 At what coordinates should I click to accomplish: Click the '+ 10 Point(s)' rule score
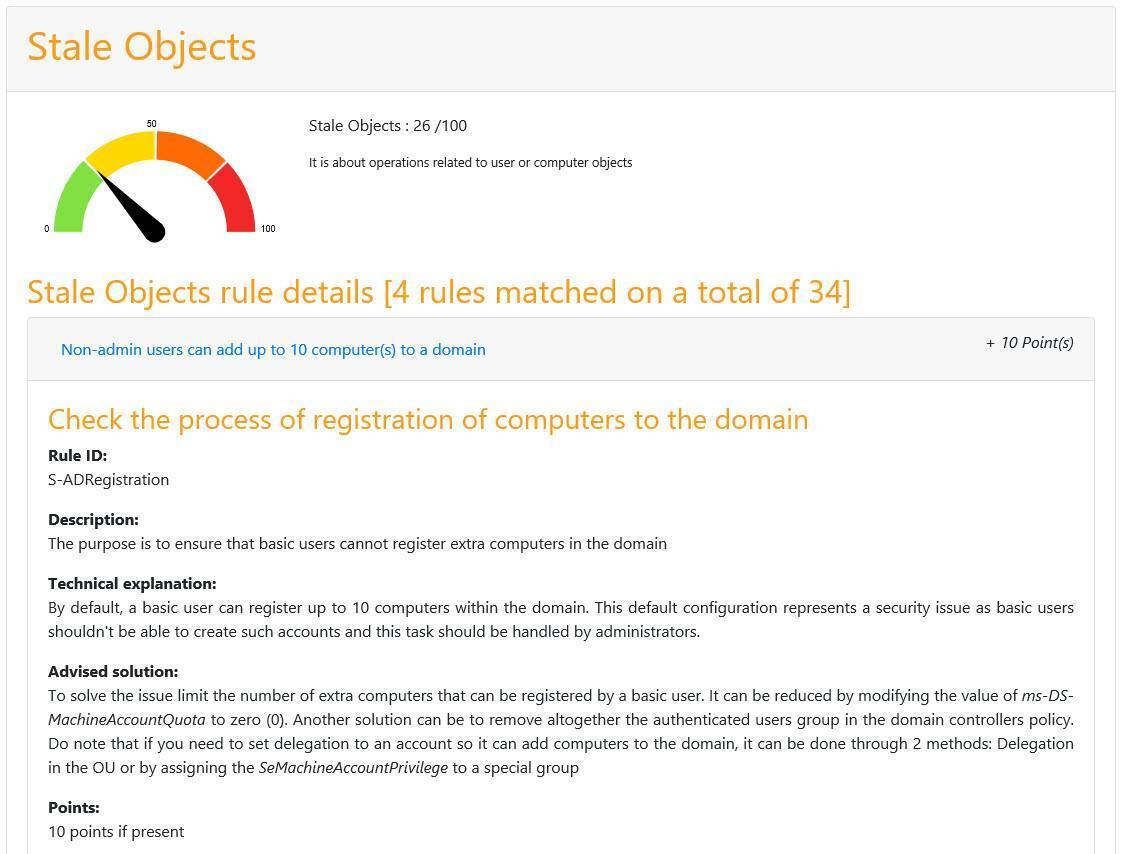pyautogui.click(x=1029, y=343)
